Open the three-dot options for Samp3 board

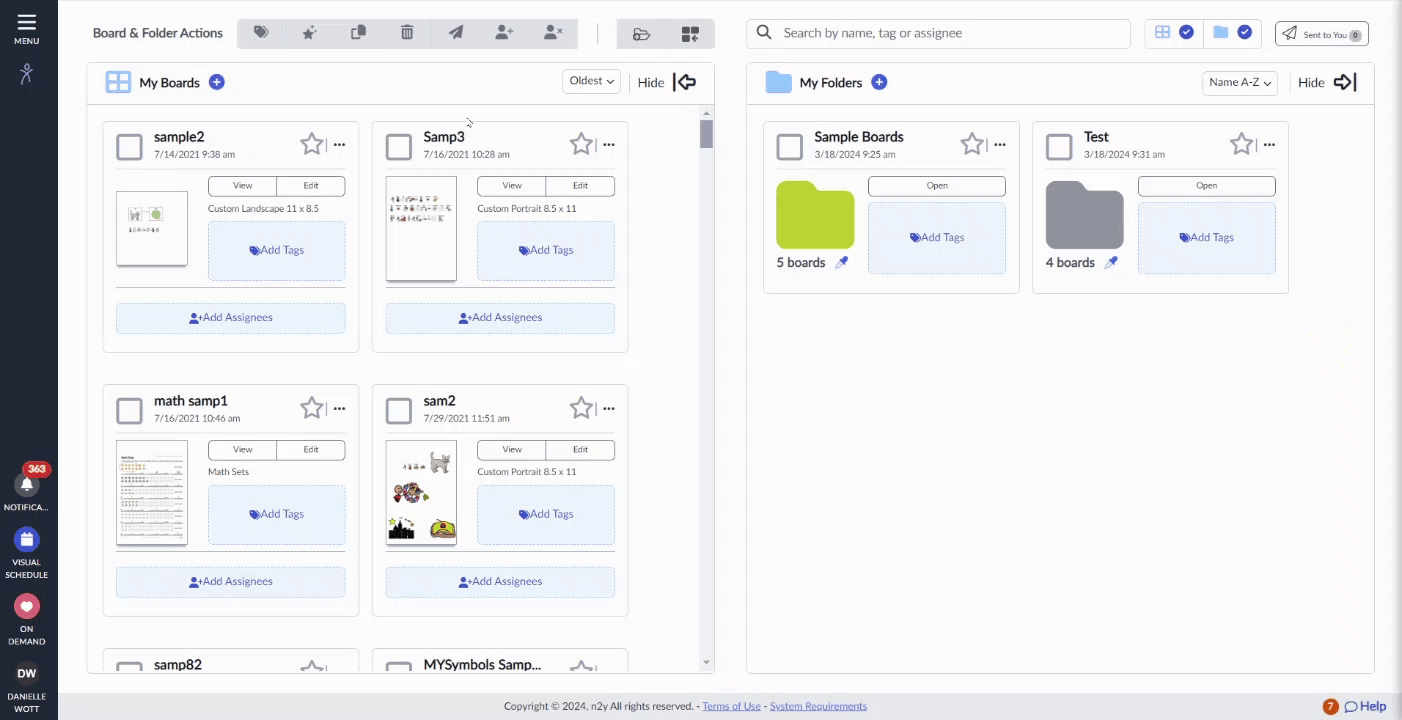click(609, 145)
